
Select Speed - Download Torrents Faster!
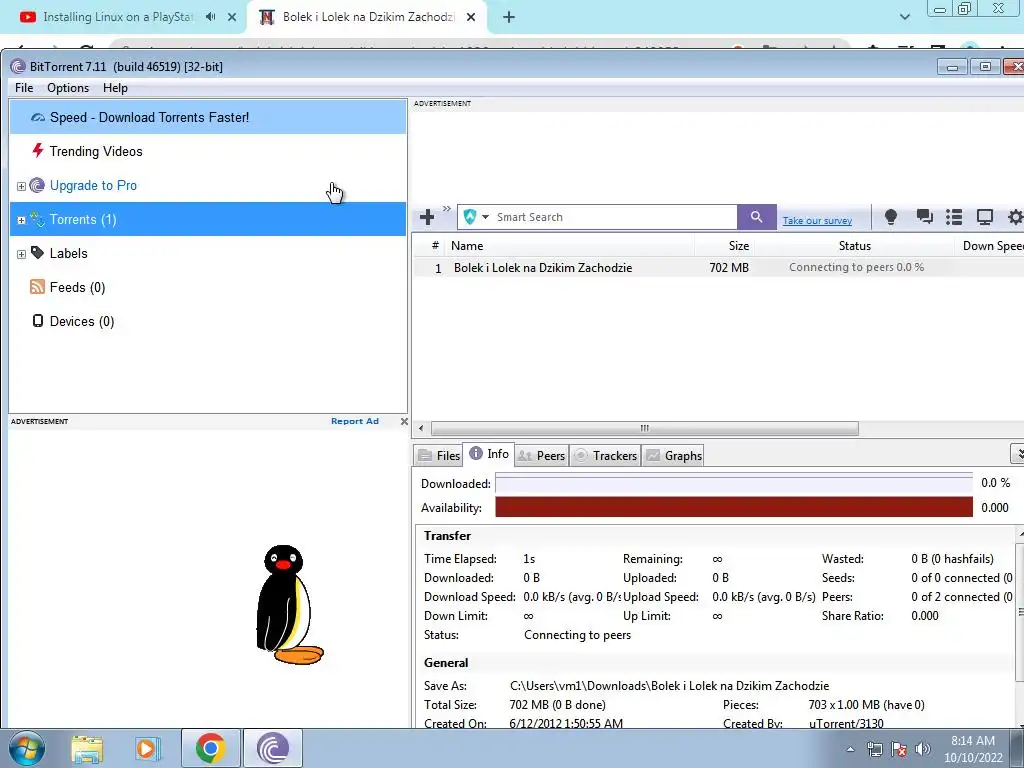tap(208, 118)
